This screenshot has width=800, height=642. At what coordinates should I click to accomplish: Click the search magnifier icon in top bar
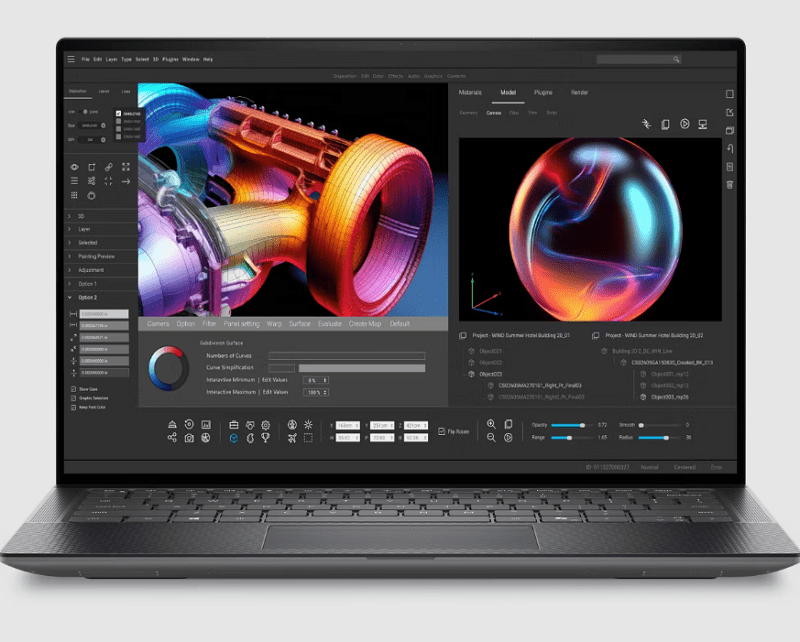(676, 60)
